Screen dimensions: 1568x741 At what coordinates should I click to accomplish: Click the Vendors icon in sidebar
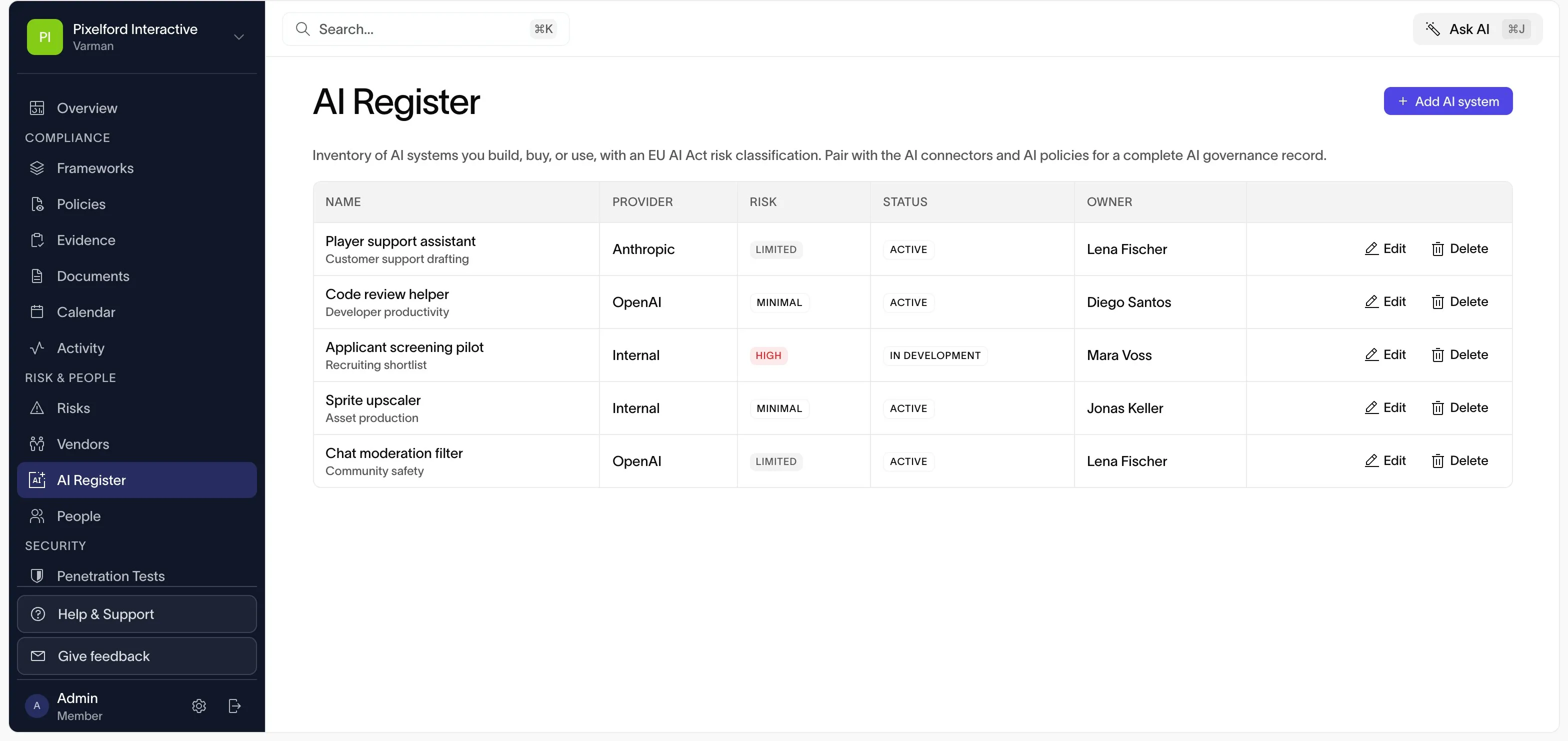37,444
